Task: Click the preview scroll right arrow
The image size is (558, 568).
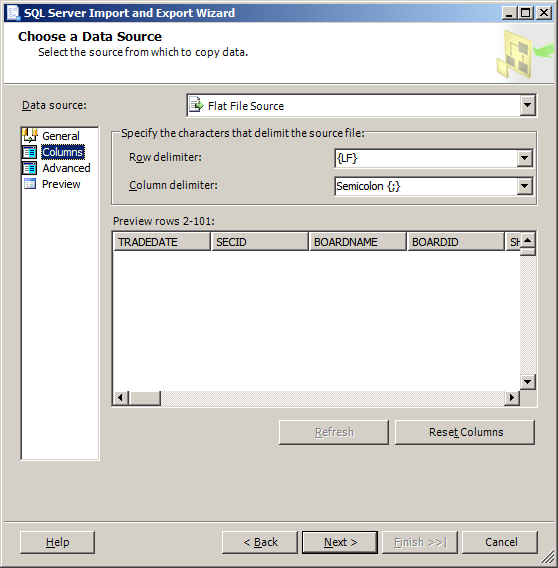Action: 512,398
